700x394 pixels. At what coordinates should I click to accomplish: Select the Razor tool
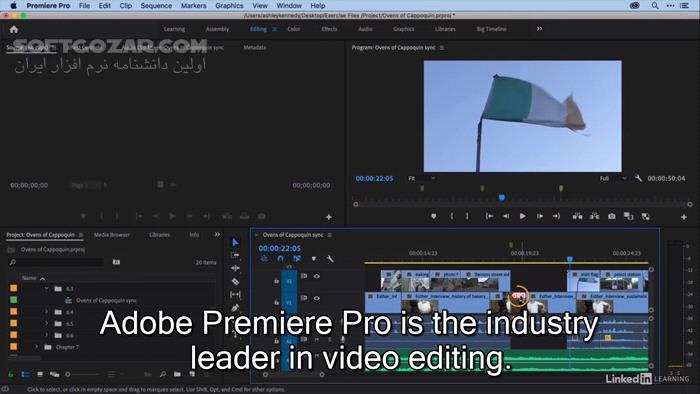(235, 282)
